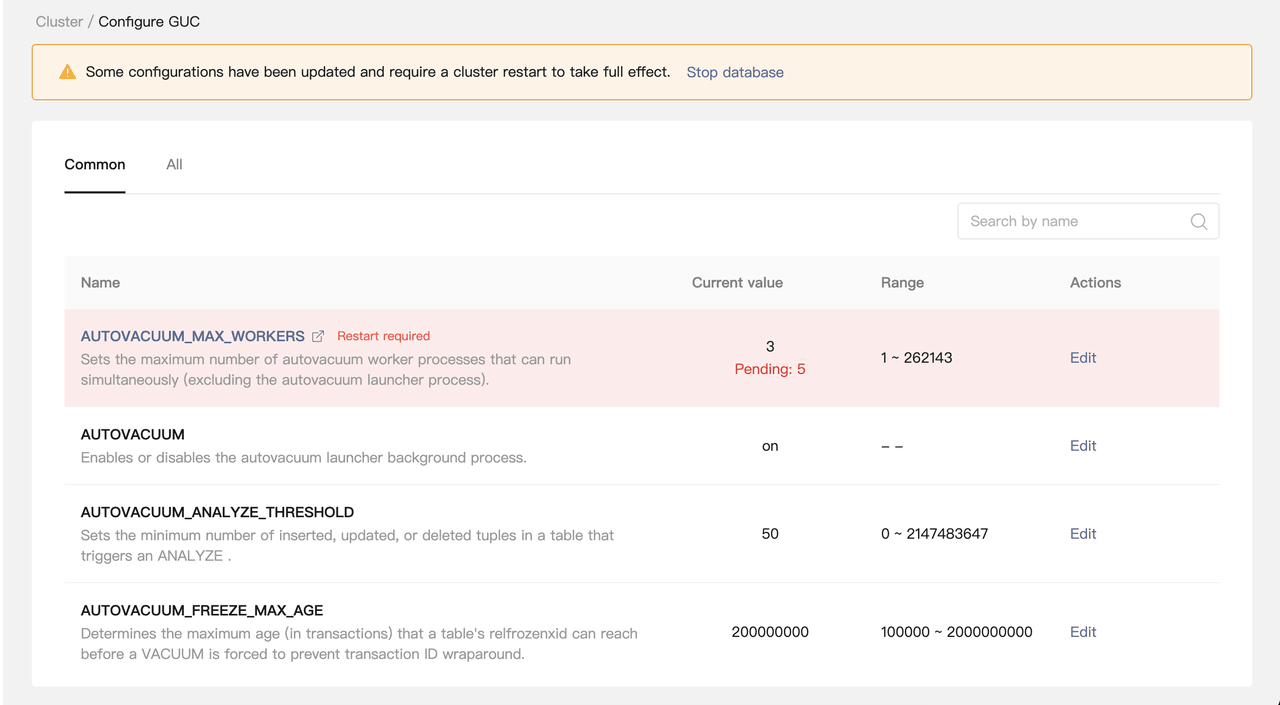Edit the AUTOVACUUM_MAX_WORKERS parameter
This screenshot has width=1280, height=705.
click(1083, 358)
